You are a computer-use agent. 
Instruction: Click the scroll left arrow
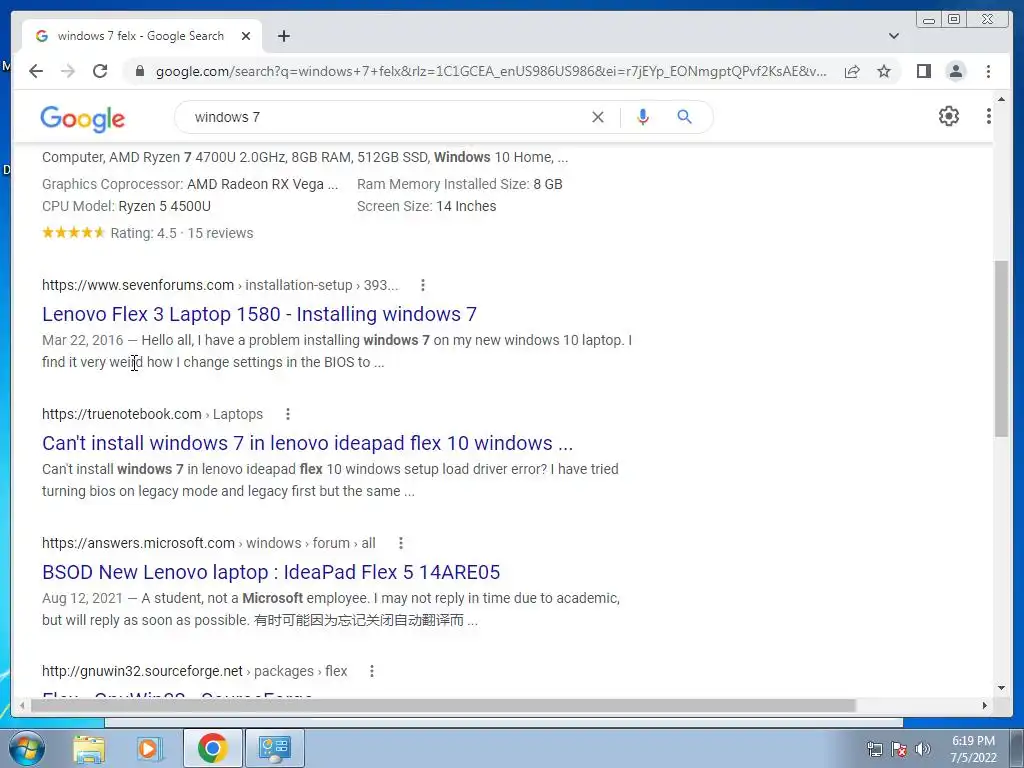pos(22,705)
